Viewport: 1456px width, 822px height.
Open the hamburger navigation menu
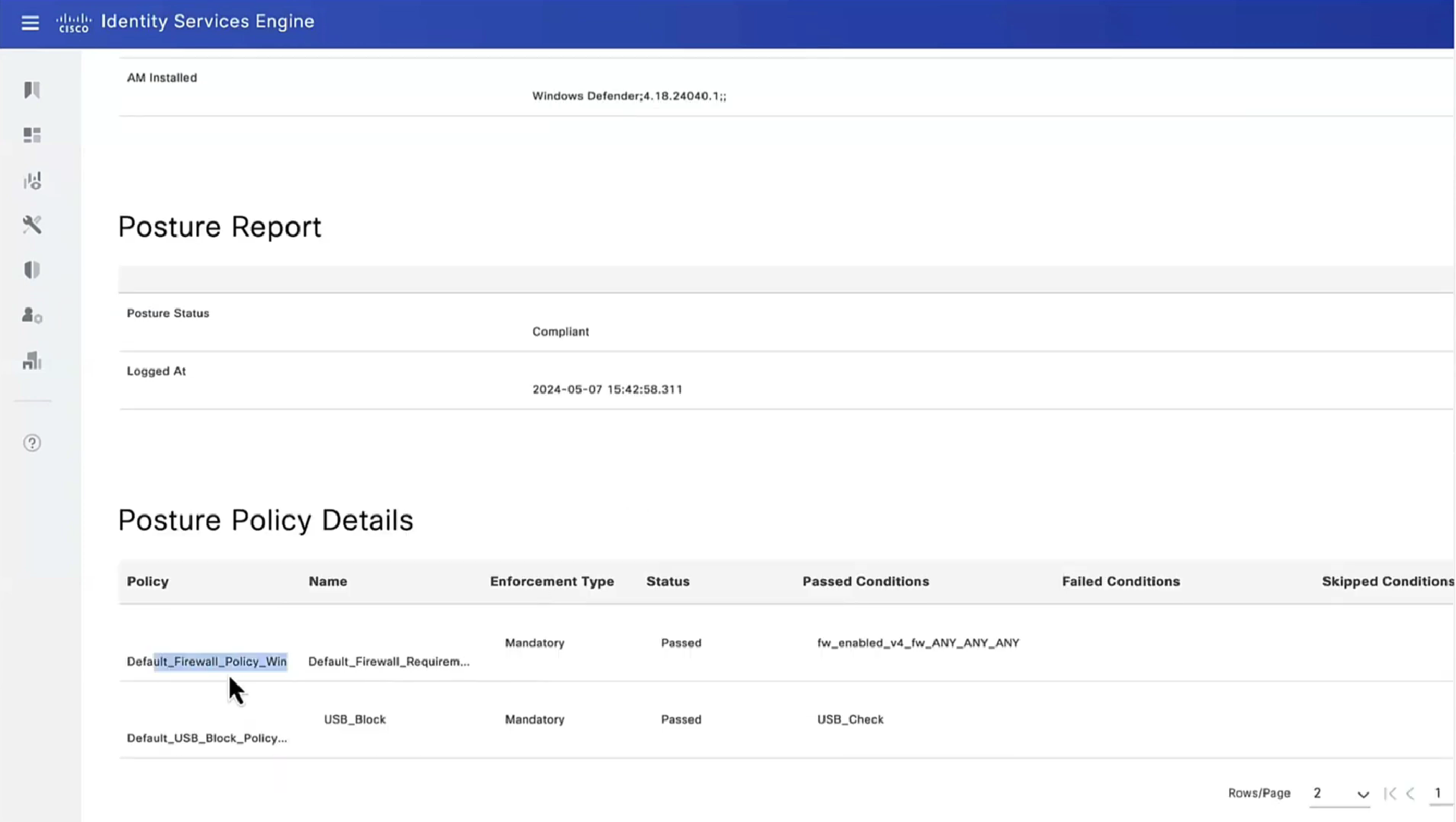(x=30, y=23)
